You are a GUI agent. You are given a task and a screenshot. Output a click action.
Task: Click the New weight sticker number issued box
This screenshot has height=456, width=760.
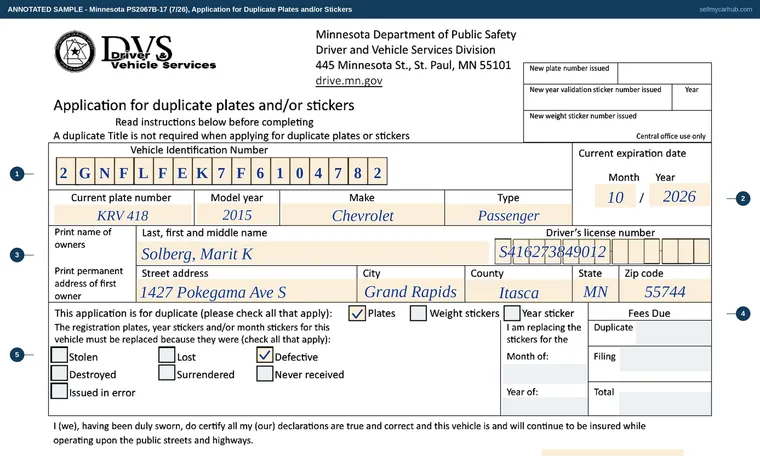617,126
